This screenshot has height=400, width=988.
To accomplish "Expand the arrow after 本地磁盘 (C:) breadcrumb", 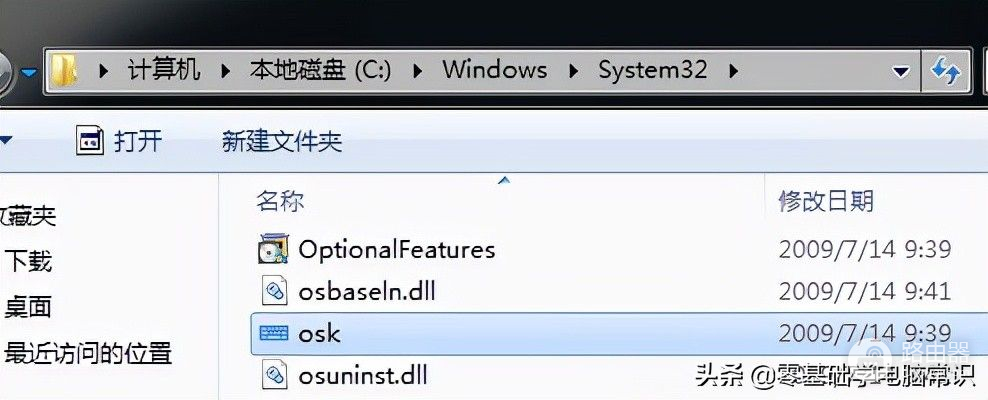I will point(417,70).
